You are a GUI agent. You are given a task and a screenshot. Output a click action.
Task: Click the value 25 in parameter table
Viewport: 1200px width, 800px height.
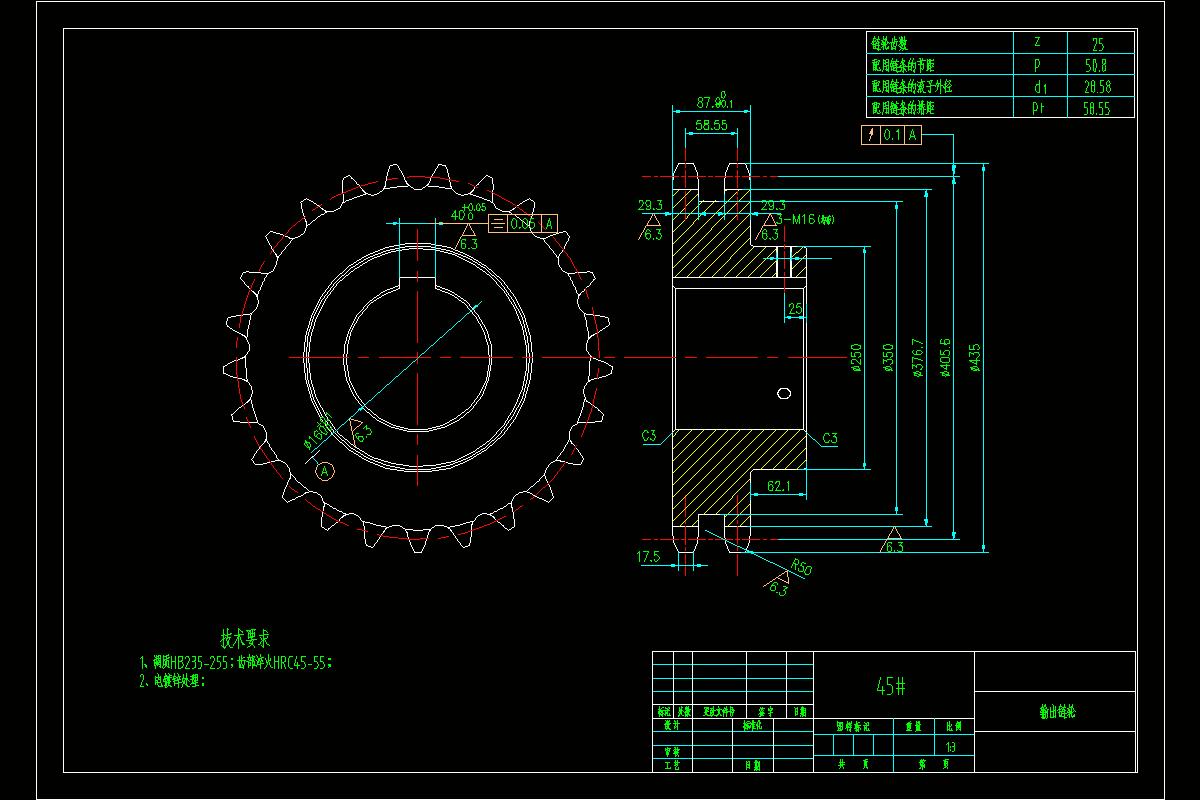coord(1098,45)
